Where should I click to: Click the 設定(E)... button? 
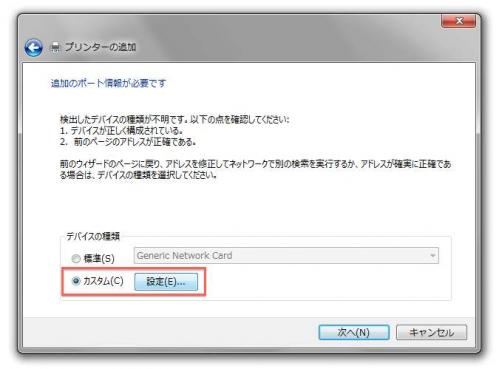pos(166,282)
